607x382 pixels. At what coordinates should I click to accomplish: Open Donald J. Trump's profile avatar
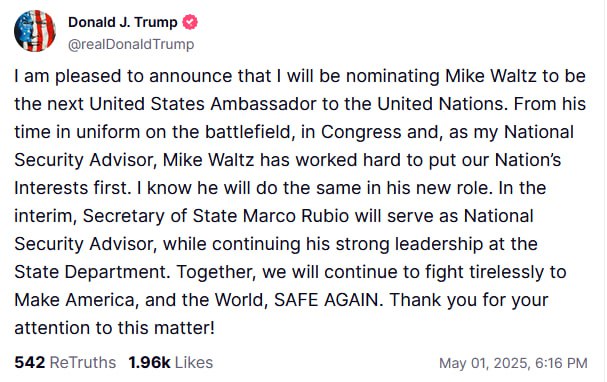tap(35, 31)
